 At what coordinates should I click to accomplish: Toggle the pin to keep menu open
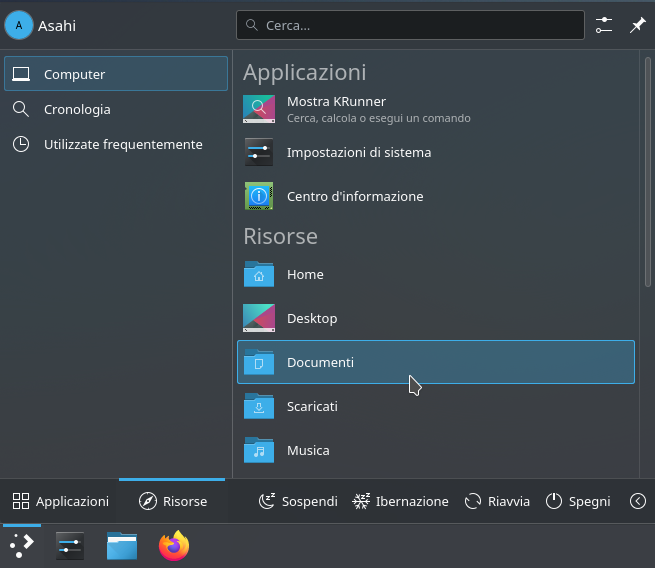[x=636, y=26]
